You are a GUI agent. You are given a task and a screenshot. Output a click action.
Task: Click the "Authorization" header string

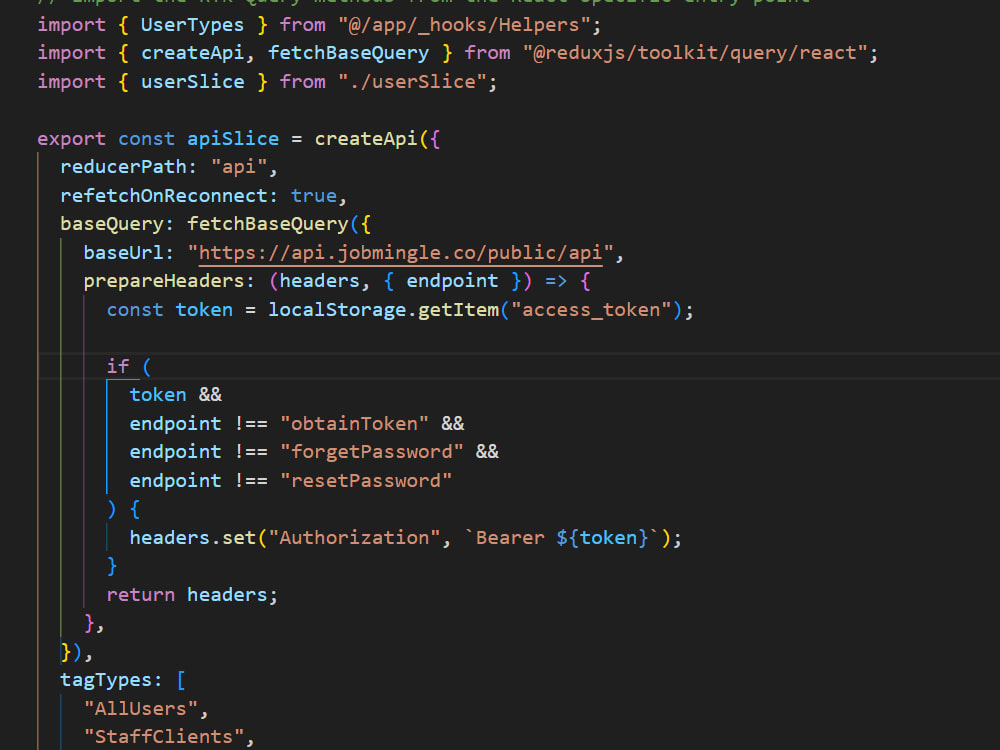(x=354, y=538)
